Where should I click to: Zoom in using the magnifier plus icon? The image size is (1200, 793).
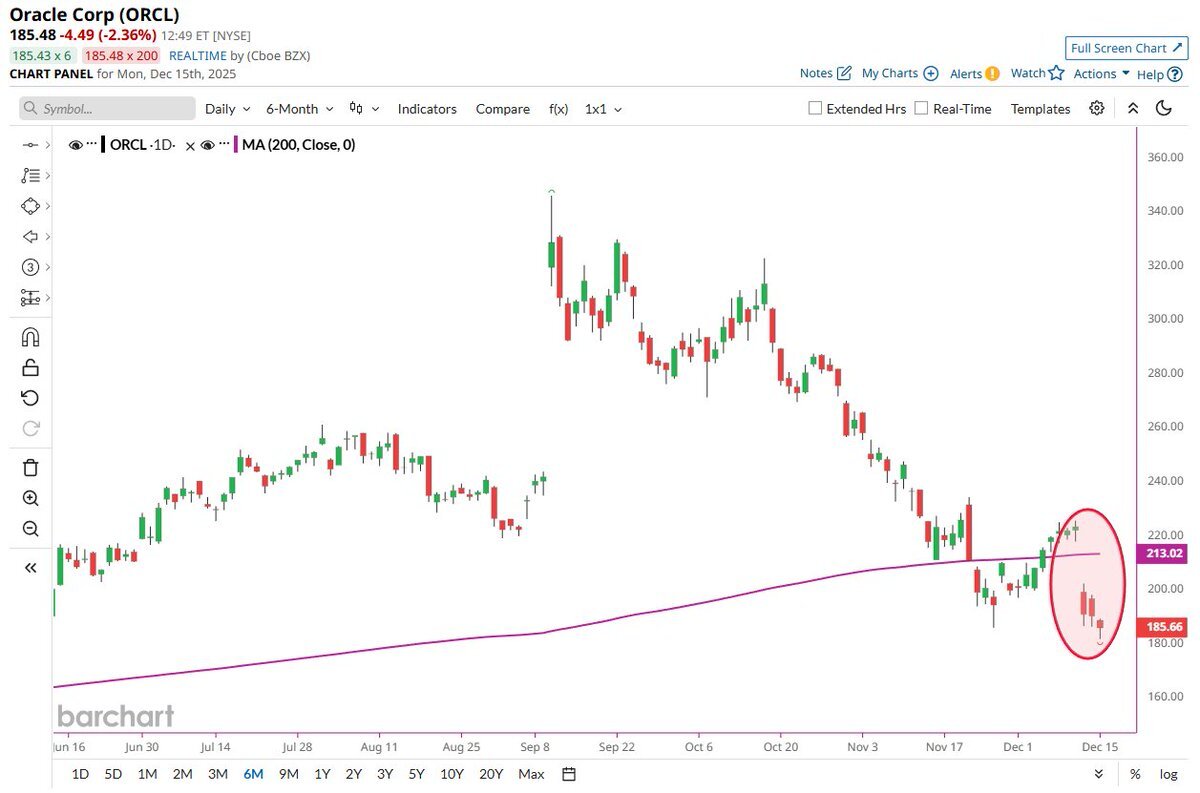click(x=30, y=498)
